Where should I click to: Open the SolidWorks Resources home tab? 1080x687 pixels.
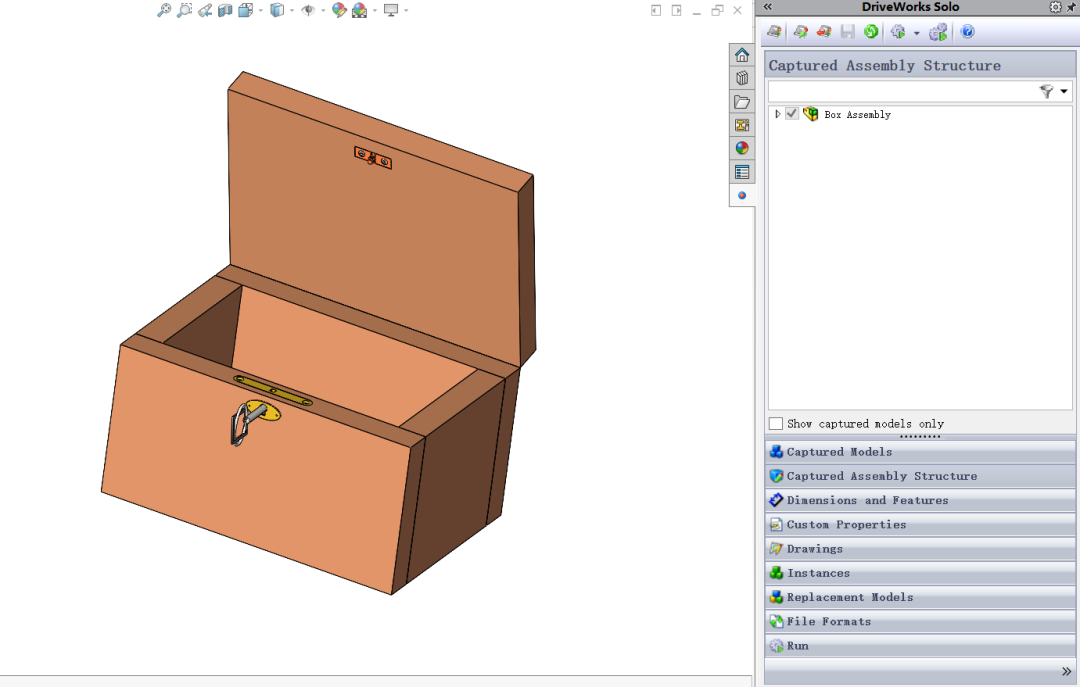742,55
